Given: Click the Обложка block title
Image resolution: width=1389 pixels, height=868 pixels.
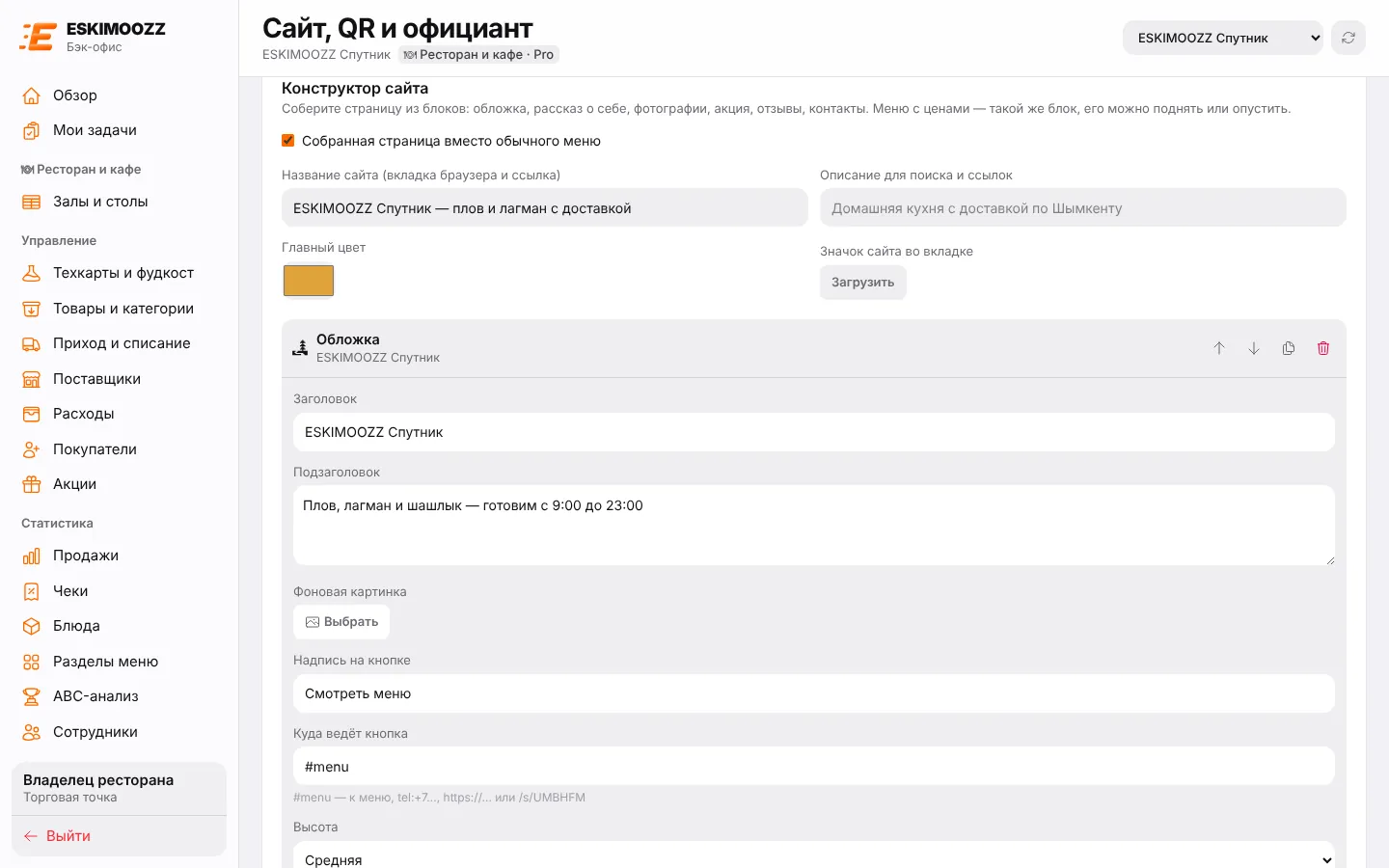Looking at the screenshot, I should click(348, 339).
